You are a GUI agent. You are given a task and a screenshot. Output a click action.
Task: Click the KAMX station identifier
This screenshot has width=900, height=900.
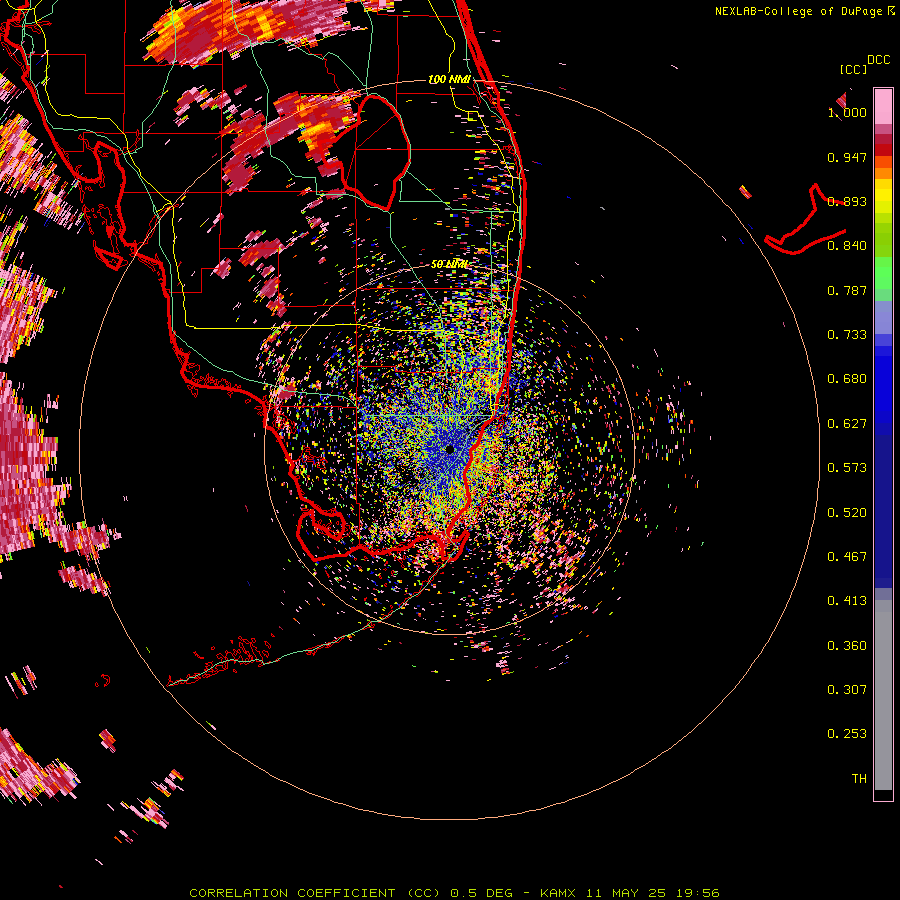click(x=557, y=893)
